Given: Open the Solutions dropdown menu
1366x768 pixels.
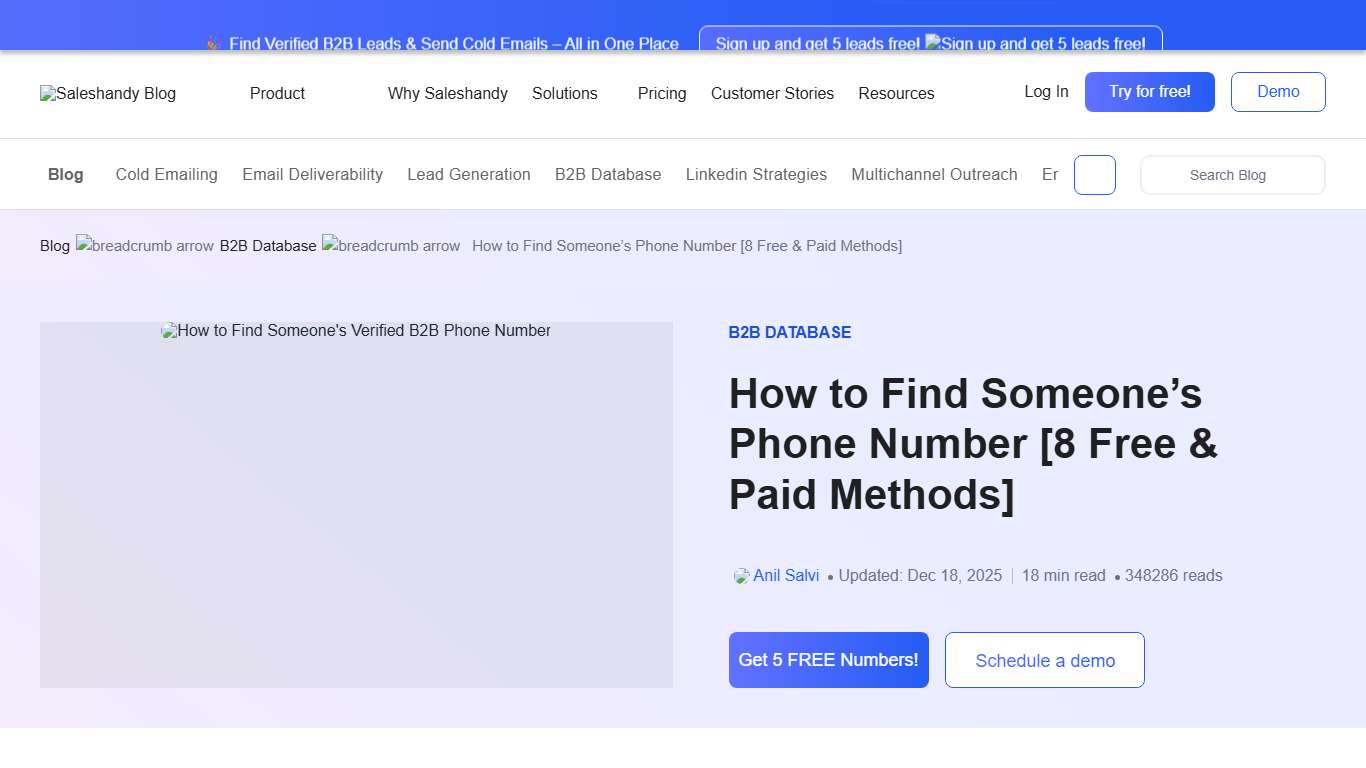Looking at the screenshot, I should (565, 93).
